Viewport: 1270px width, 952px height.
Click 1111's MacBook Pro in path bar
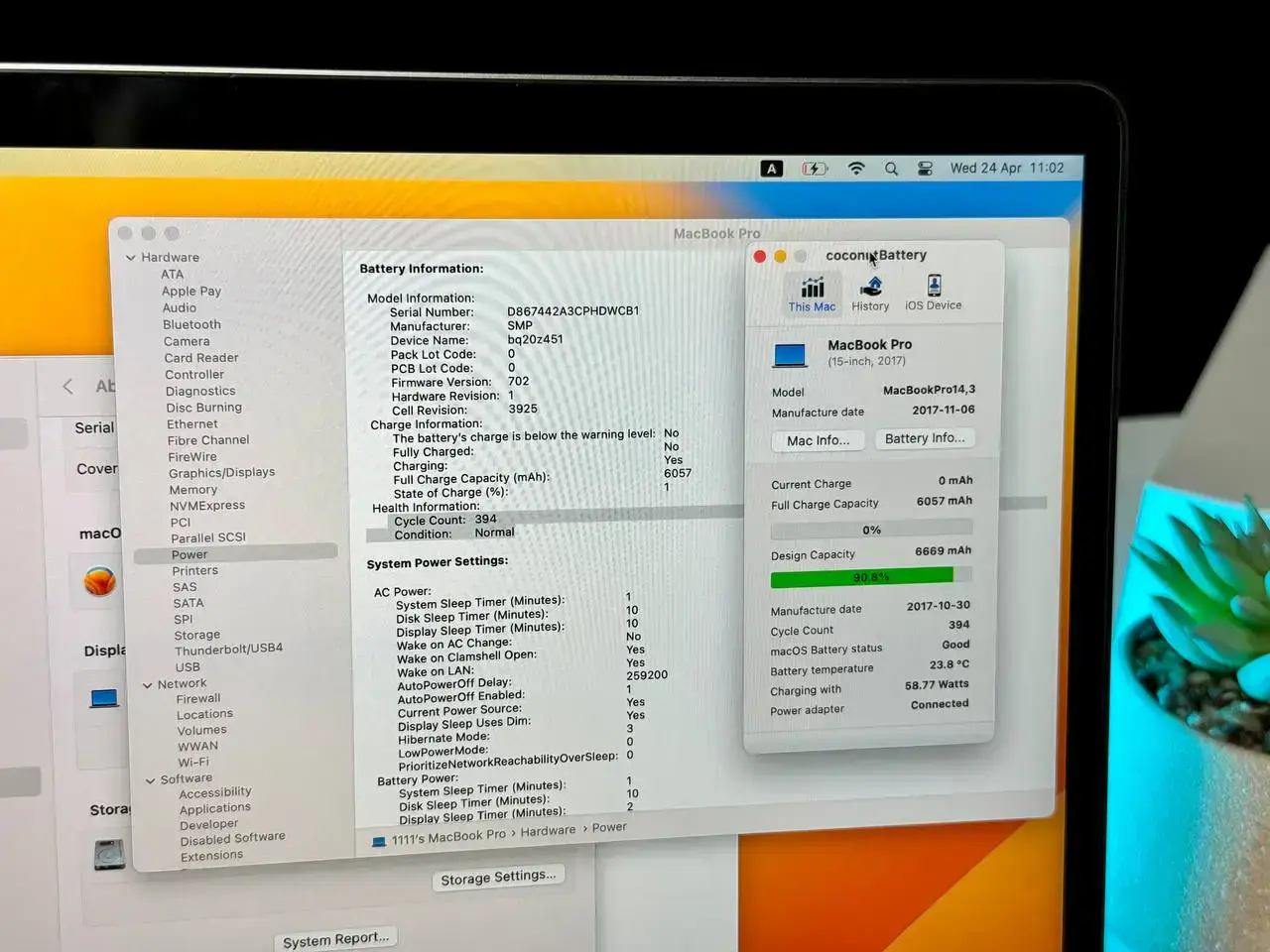(448, 837)
